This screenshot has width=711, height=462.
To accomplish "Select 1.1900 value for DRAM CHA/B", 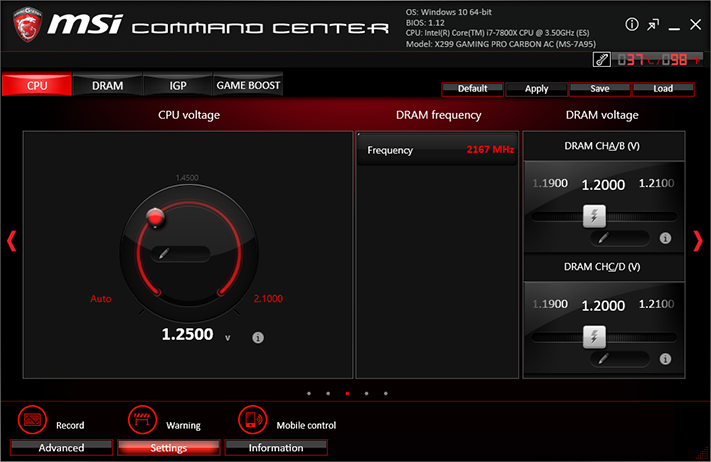I will point(550,183).
